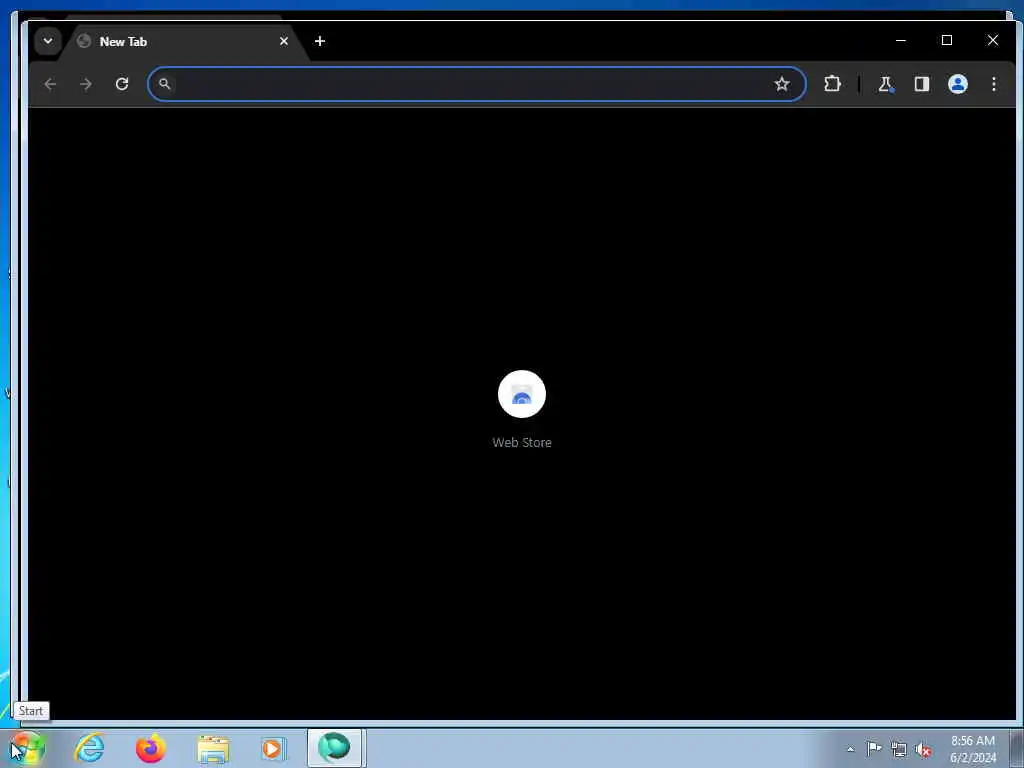Toggle the side panel
Screen dimensions: 1024x768
click(921, 84)
